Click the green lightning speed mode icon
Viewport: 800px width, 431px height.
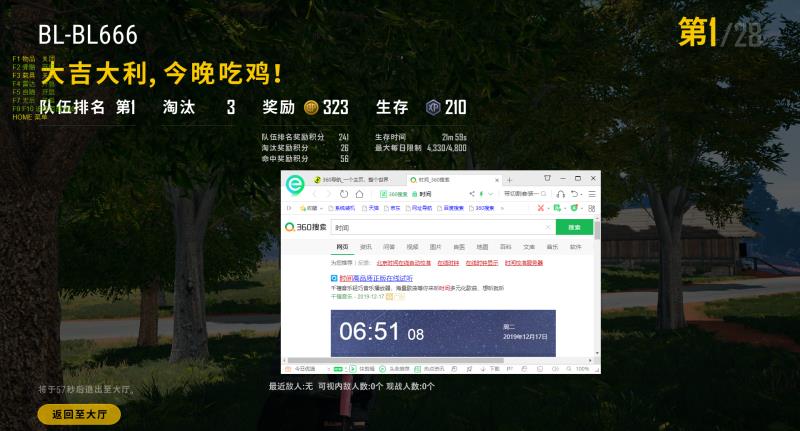481,194
